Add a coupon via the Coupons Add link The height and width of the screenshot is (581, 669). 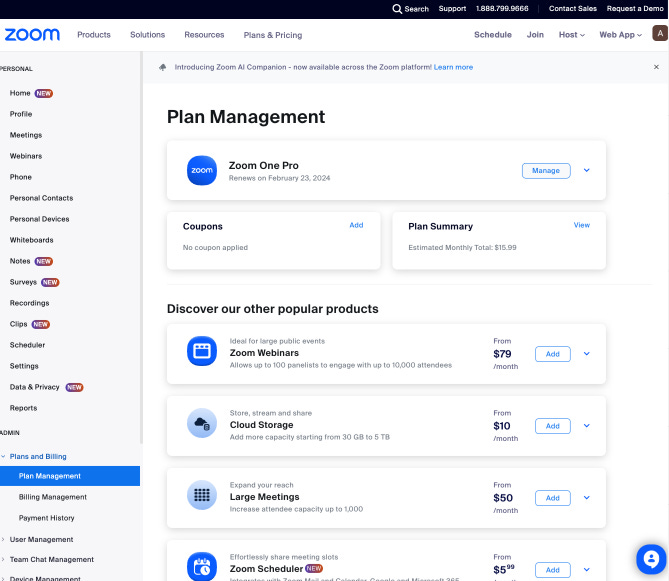point(356,225)
